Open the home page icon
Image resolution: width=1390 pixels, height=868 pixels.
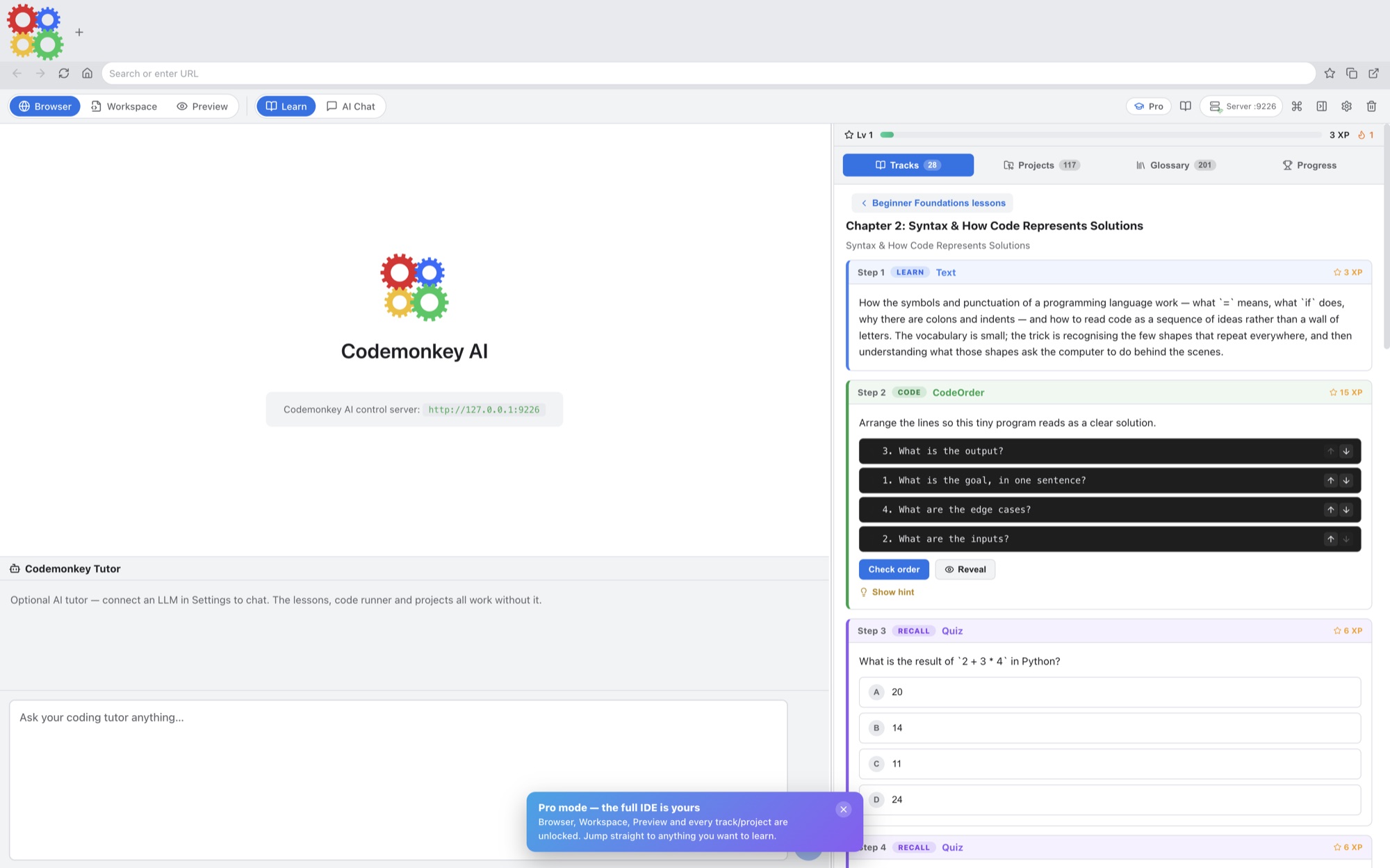coord(88,73)
